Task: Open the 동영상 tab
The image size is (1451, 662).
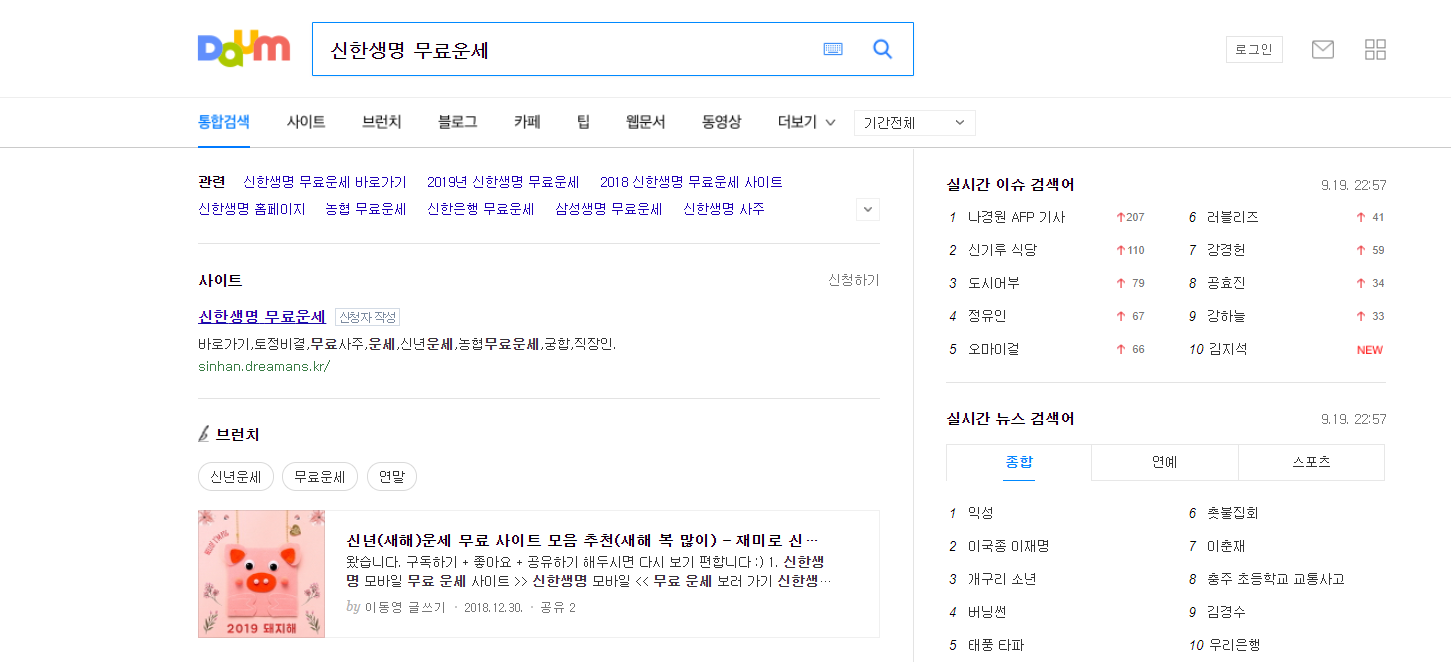Action: click(x=722, y=122)
